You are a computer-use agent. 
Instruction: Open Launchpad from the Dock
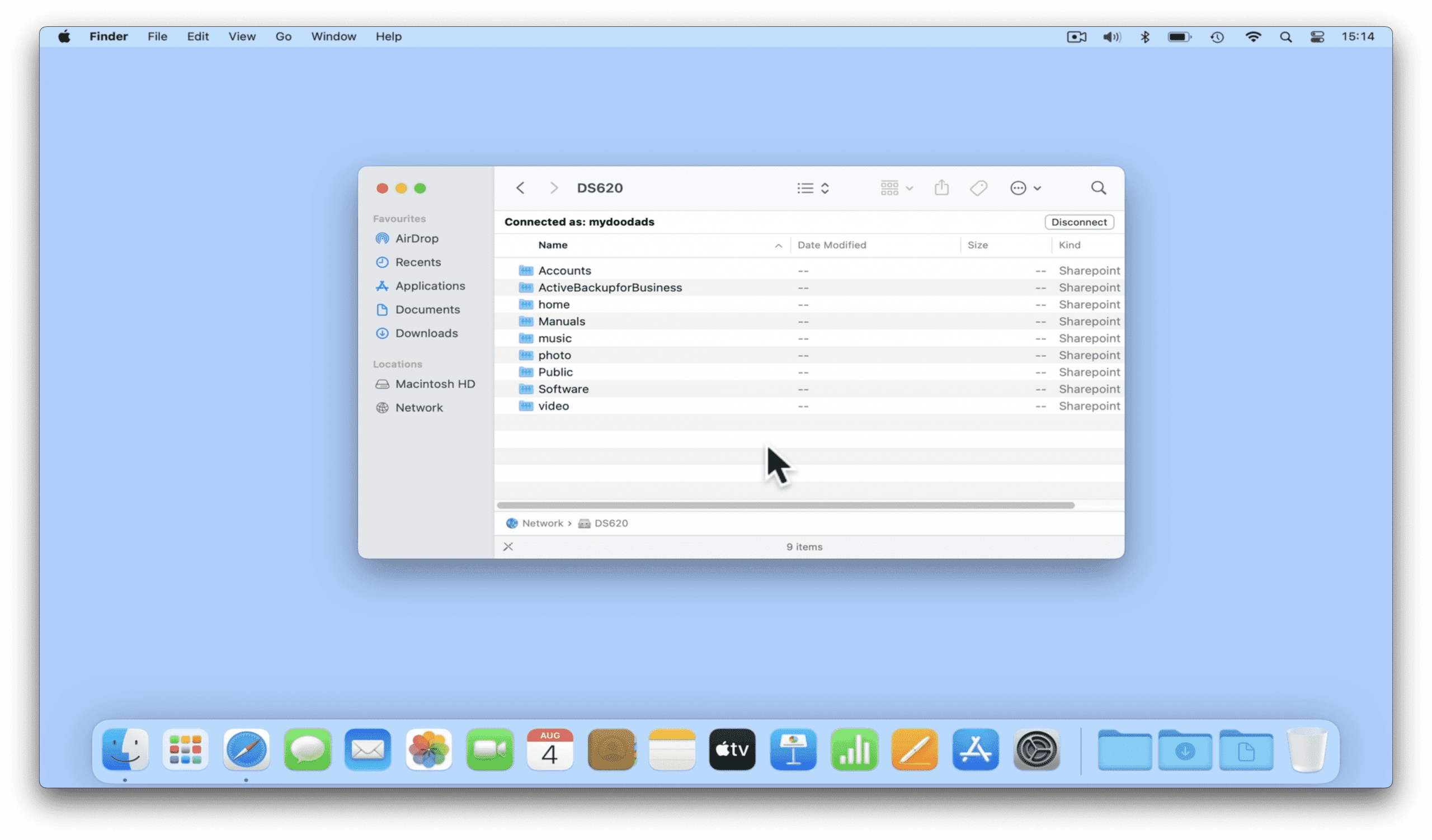(186, 750)
